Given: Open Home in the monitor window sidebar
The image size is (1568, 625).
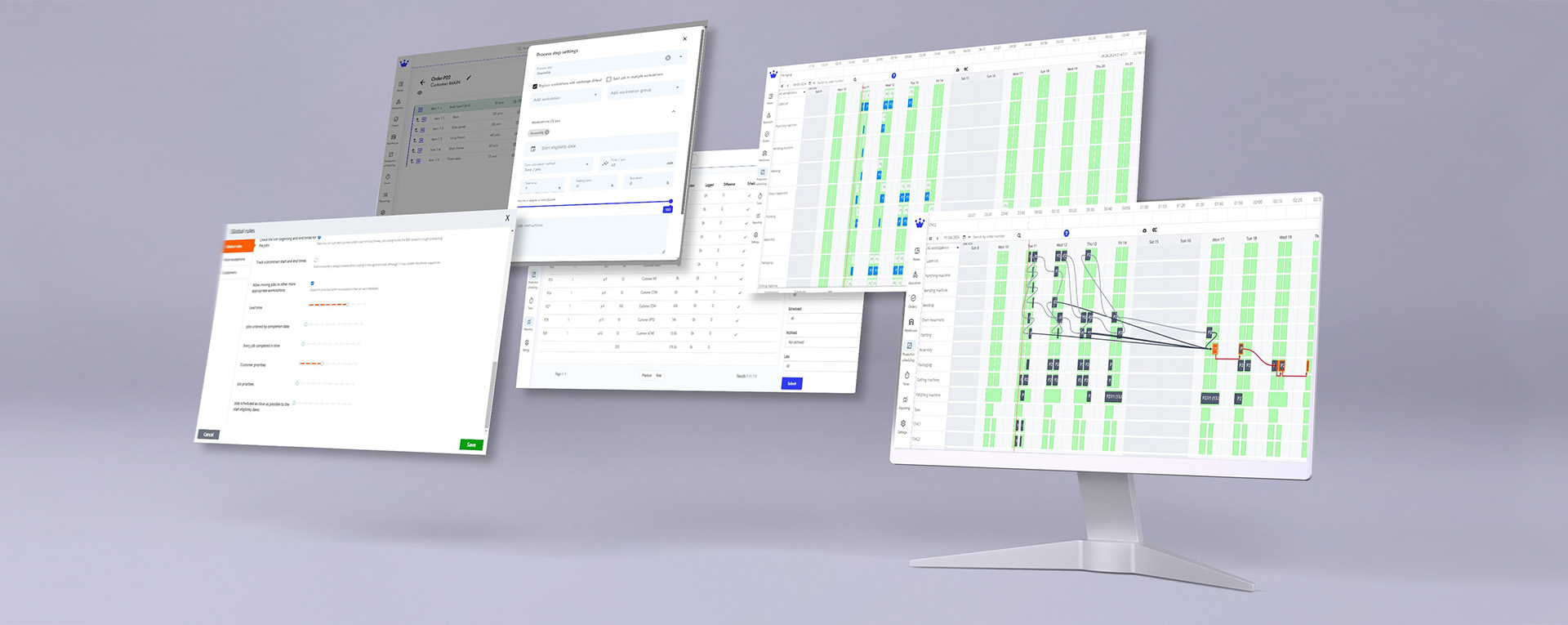Looking at the screenshot, I should (917, 252).
